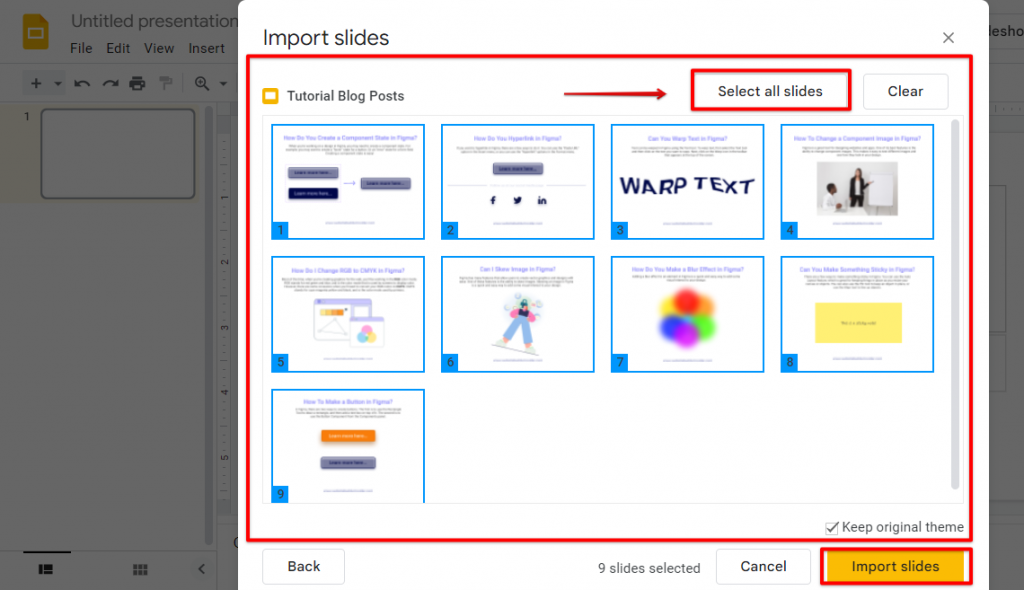Open the Zoom level dropdown arrow

[x=221, y=83]
